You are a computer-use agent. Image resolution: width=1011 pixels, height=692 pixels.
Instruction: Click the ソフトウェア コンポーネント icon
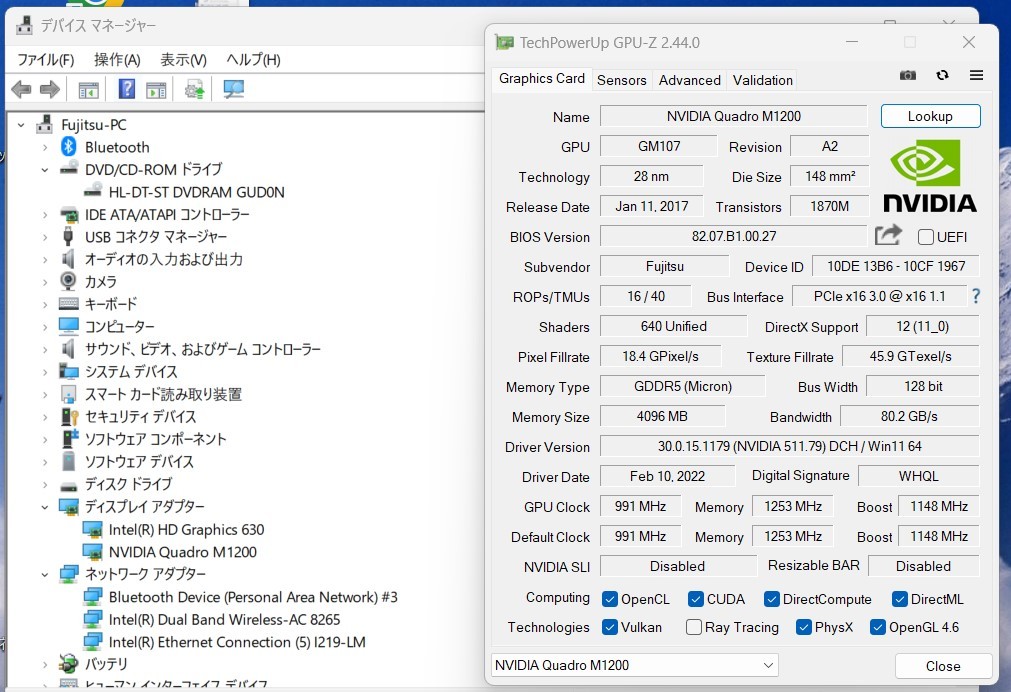tap(69, 439)
